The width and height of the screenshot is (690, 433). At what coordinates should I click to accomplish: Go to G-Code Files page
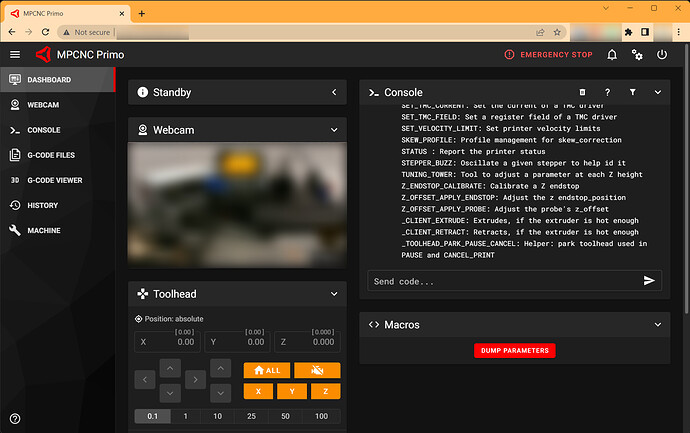pyautogui.click(x=50, y=155)
